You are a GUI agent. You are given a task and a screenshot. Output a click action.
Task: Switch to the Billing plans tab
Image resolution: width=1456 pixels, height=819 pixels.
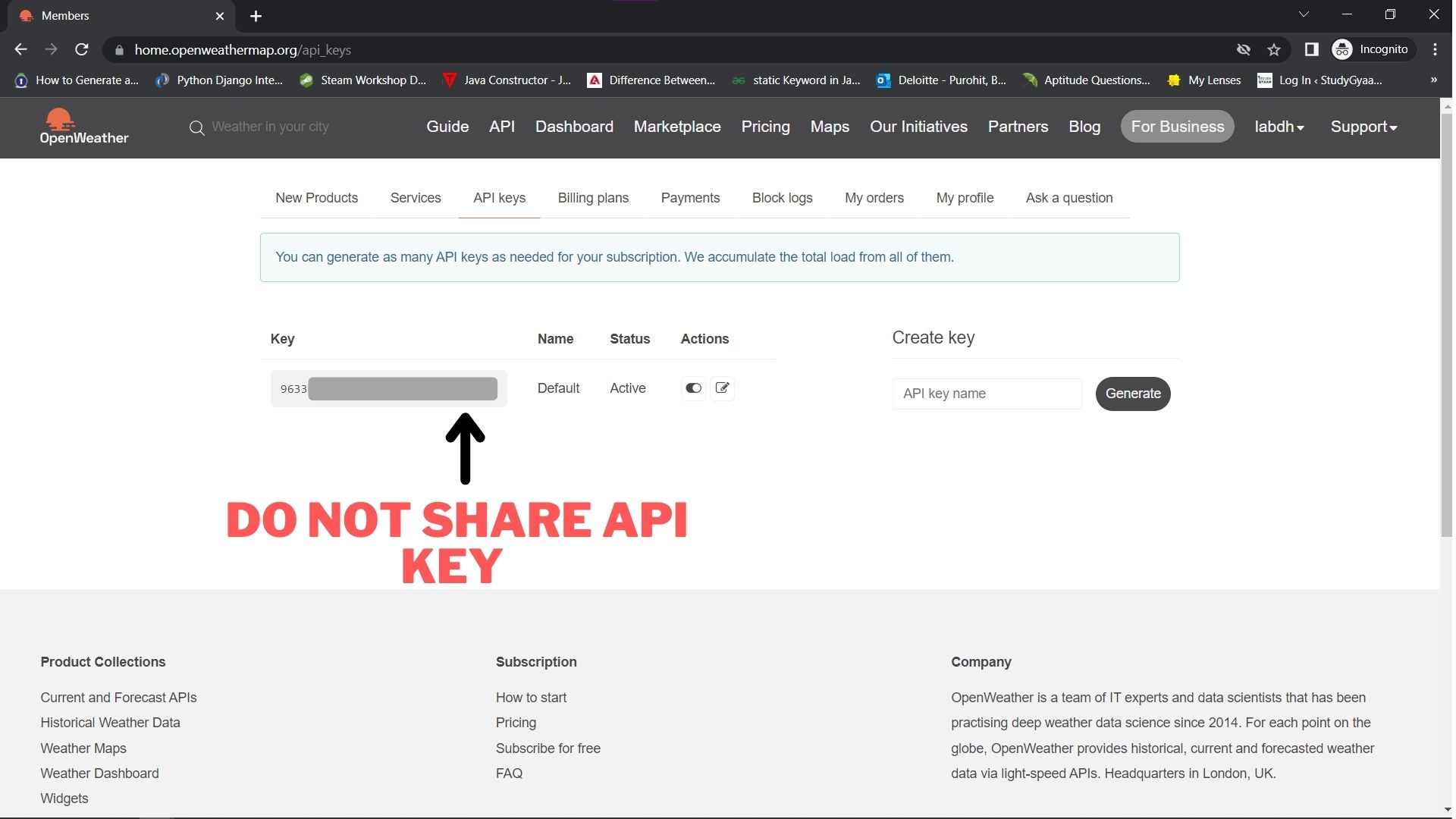pyautogui.click(x=593, y=198)
